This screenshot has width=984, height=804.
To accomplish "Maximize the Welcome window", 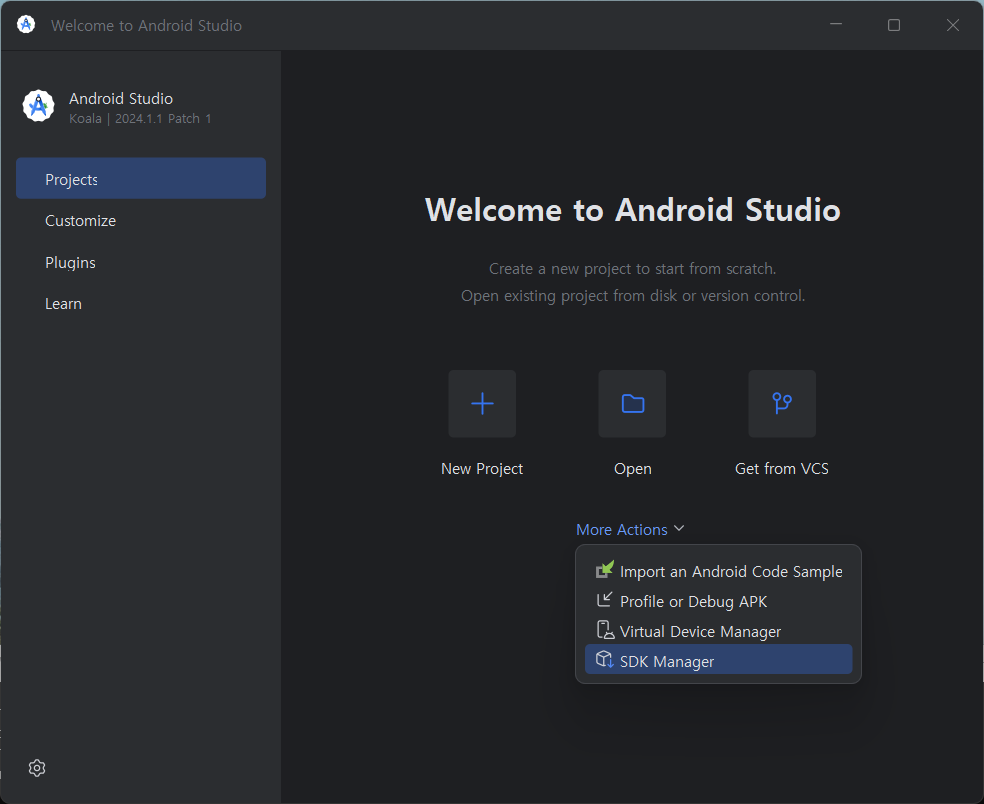I will point(894,24).
